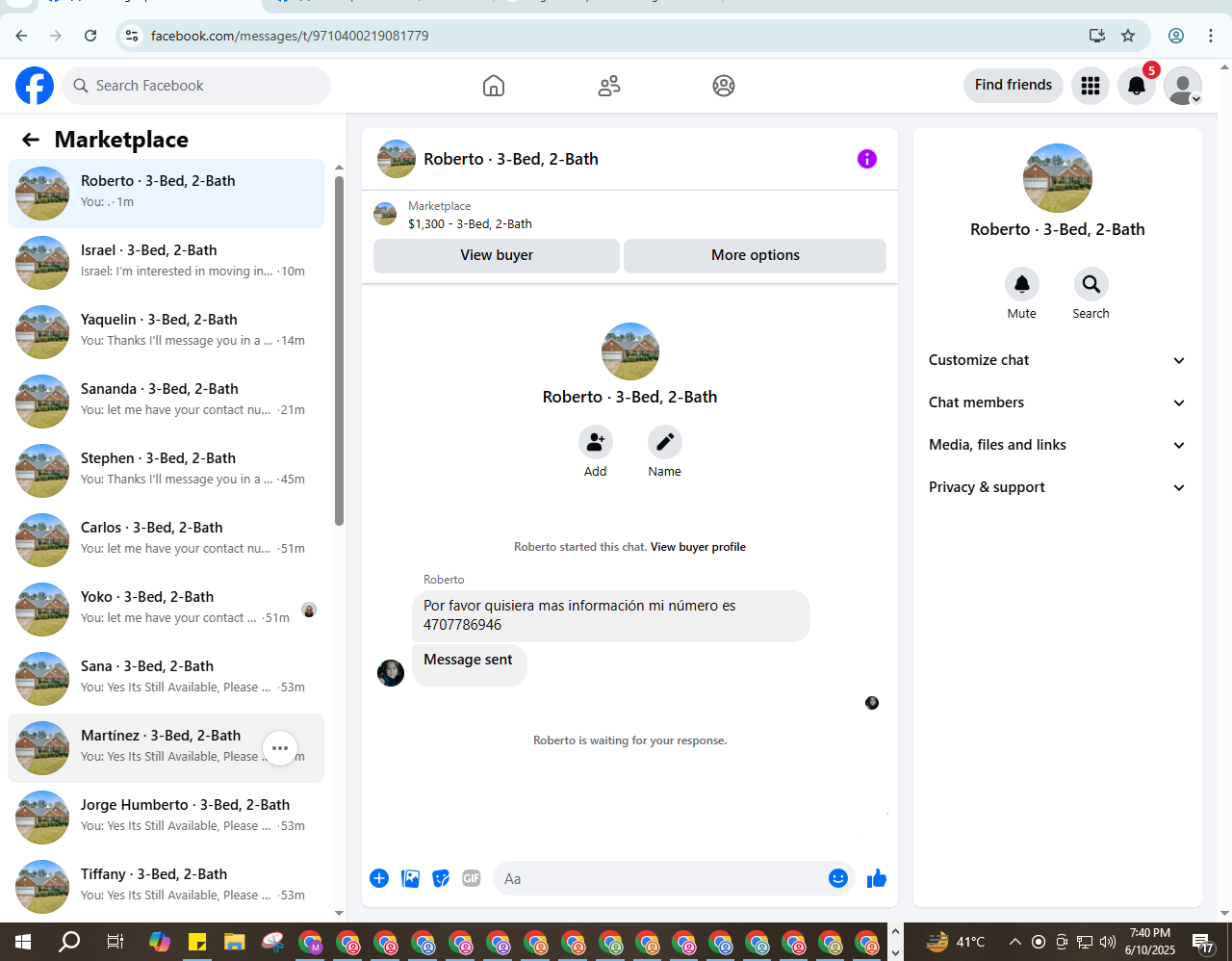
Task: Open options menu on Martínez conversation
Action: [280, 748]
